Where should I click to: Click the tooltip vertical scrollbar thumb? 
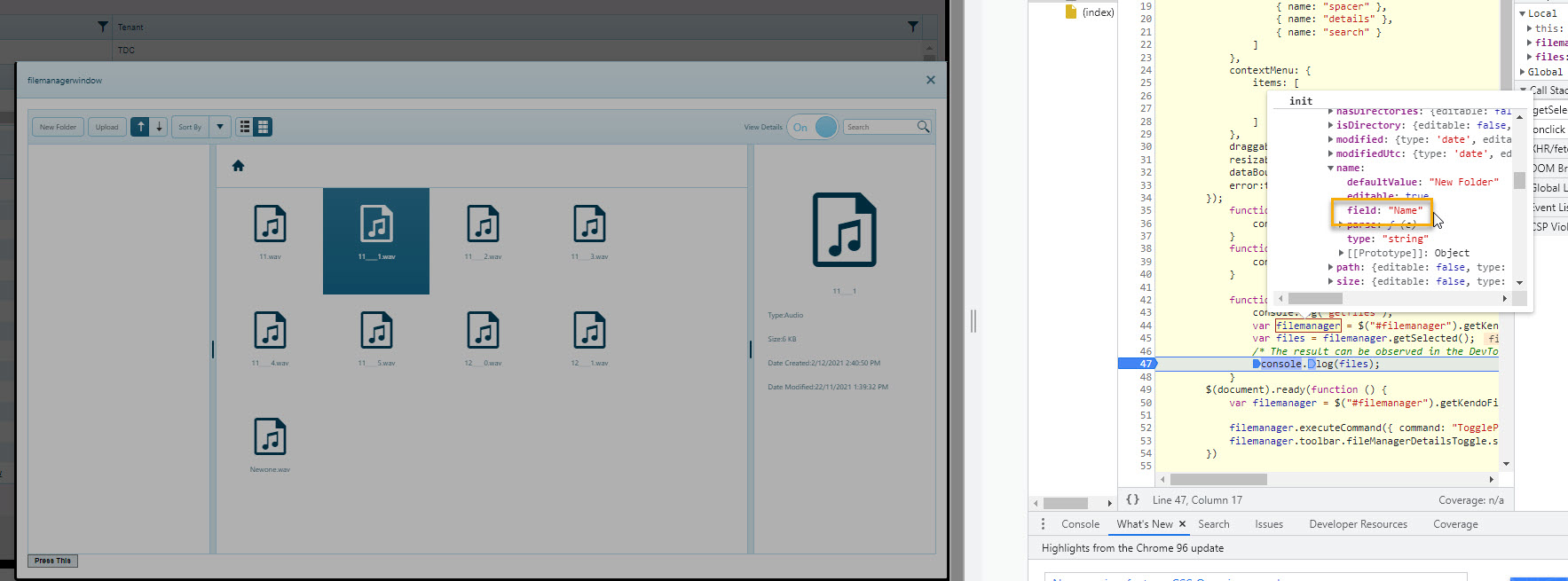coord(1519,180)
